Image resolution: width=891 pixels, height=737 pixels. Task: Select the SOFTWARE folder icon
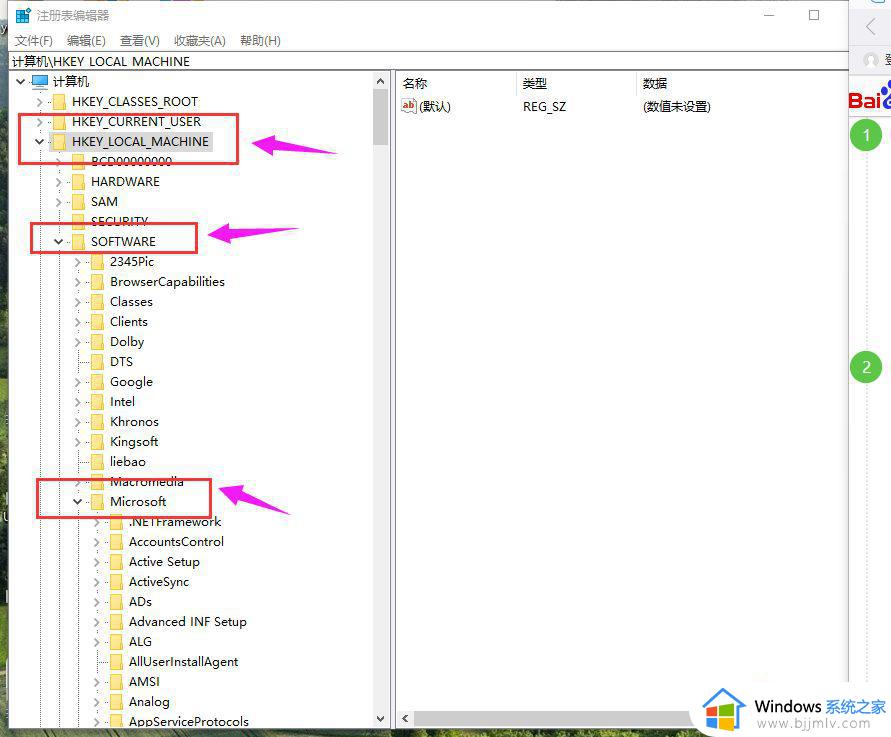(78, 241)
